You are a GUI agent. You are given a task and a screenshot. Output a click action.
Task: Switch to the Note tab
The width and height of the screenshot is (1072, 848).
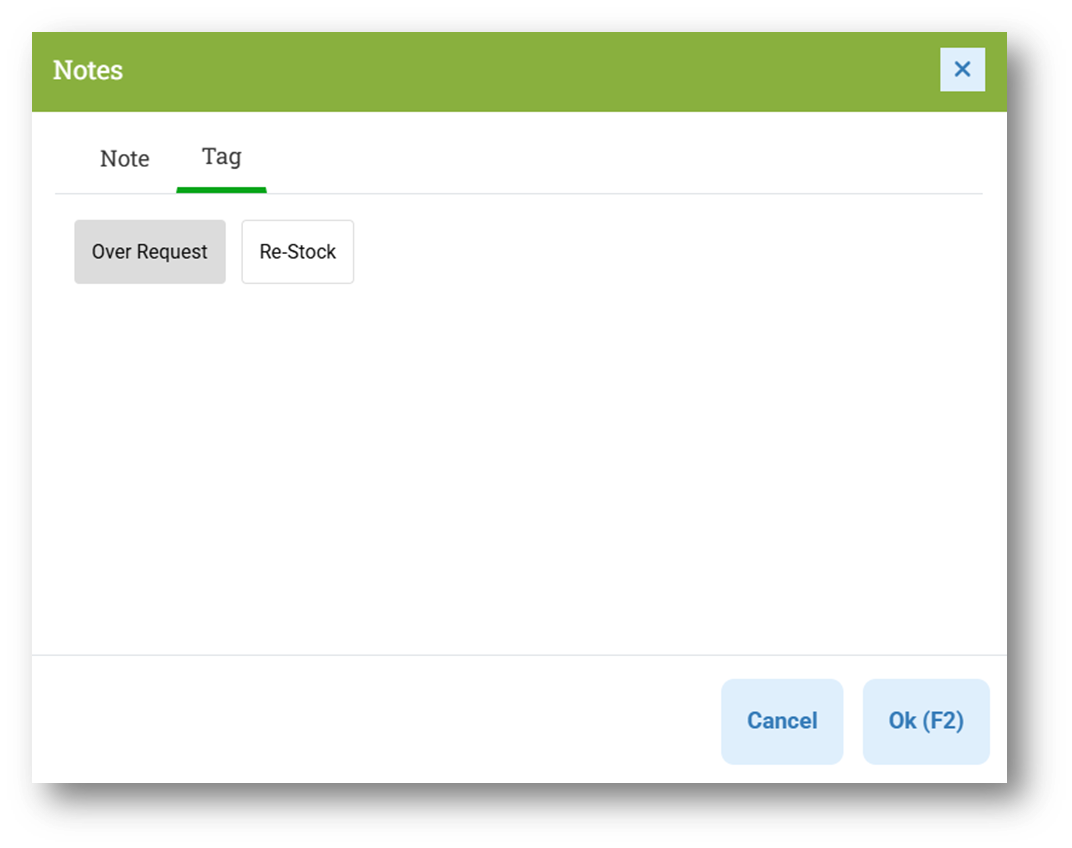pyautogui.click(x=124, y=159)
